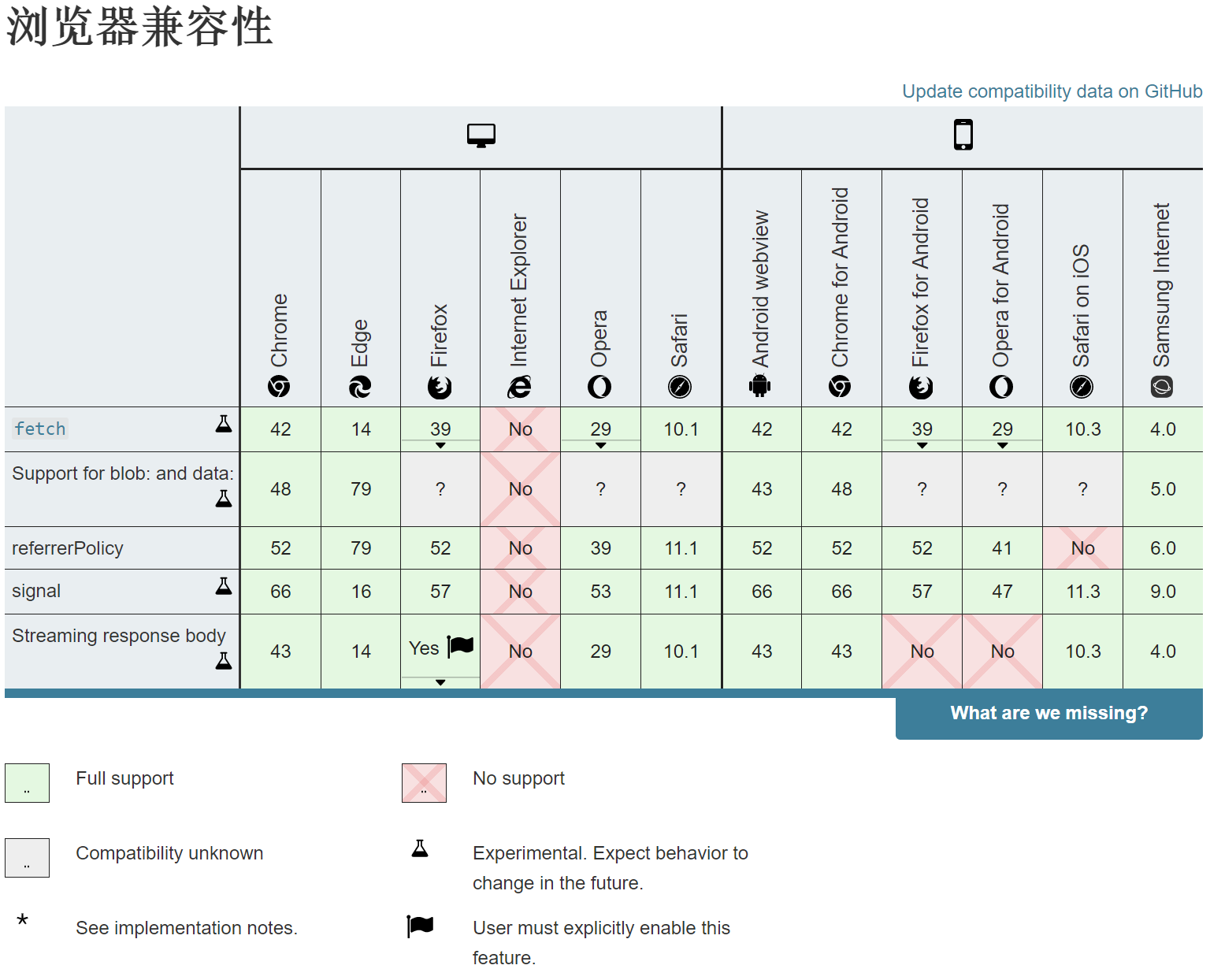This screenshot has height=980, width=1210.
Task: Click the Safari on iOS compass icon
Action: coord(1082,387)
